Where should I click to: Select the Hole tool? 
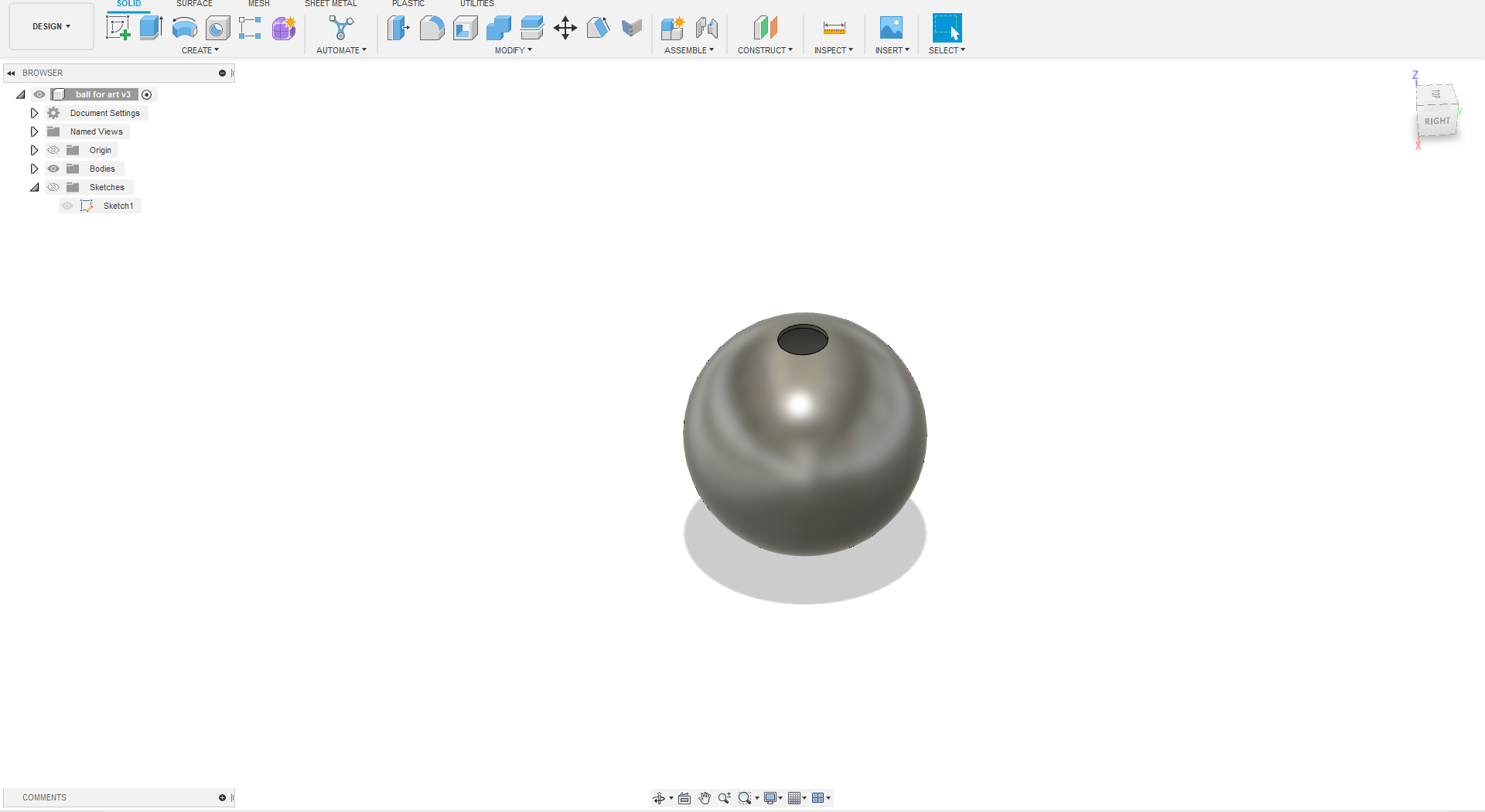click(217, 29)
